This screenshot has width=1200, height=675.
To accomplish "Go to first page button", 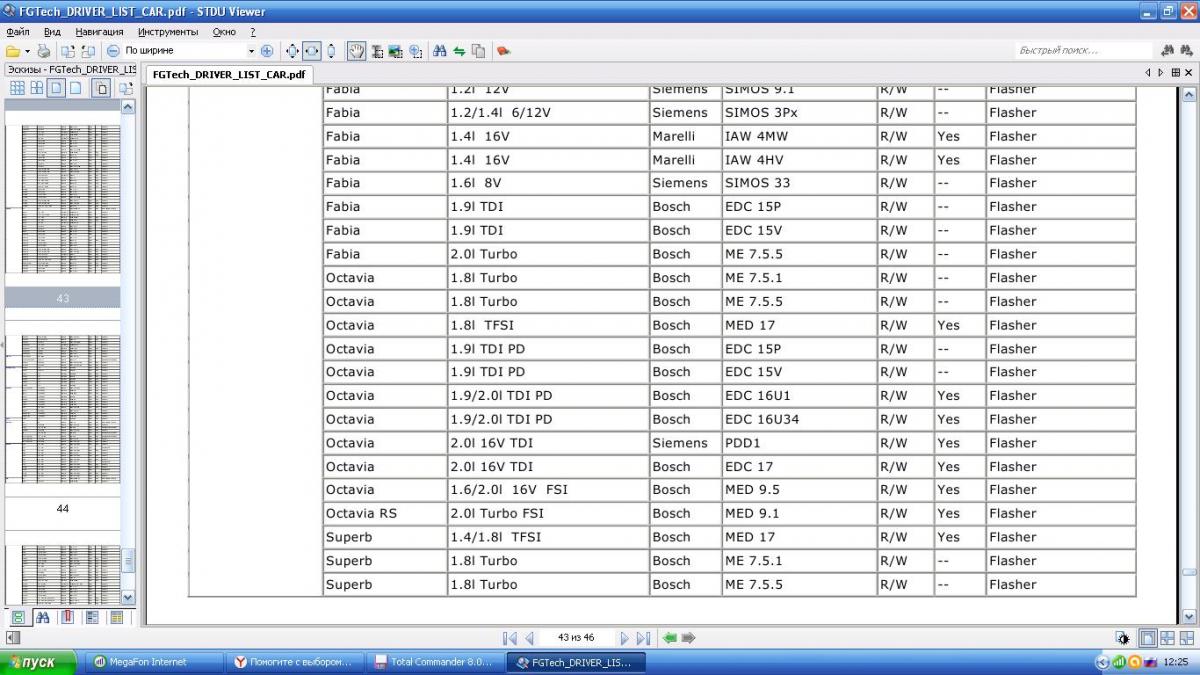I will [510, 638].
